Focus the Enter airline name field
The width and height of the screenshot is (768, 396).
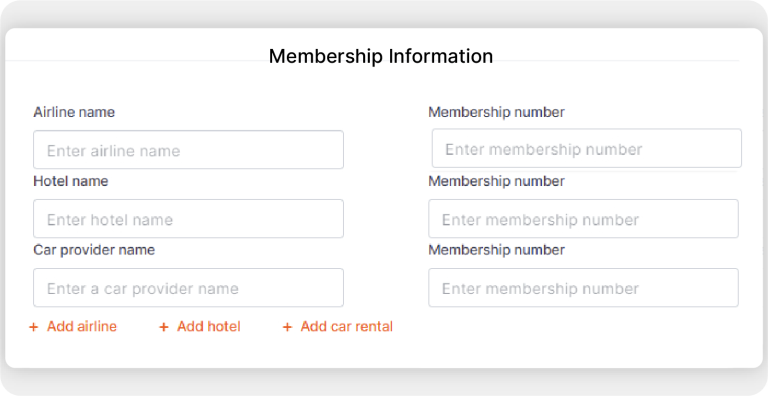[x=189, y=149]
